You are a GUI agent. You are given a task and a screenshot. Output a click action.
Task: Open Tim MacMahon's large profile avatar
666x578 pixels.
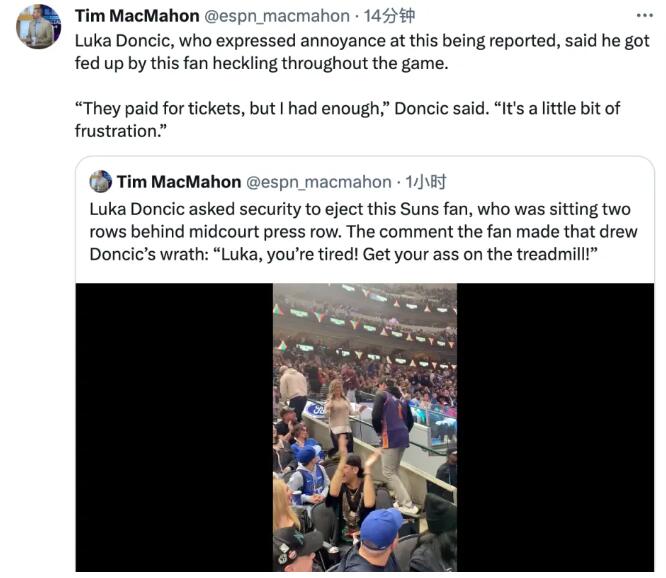click(40, 25)
